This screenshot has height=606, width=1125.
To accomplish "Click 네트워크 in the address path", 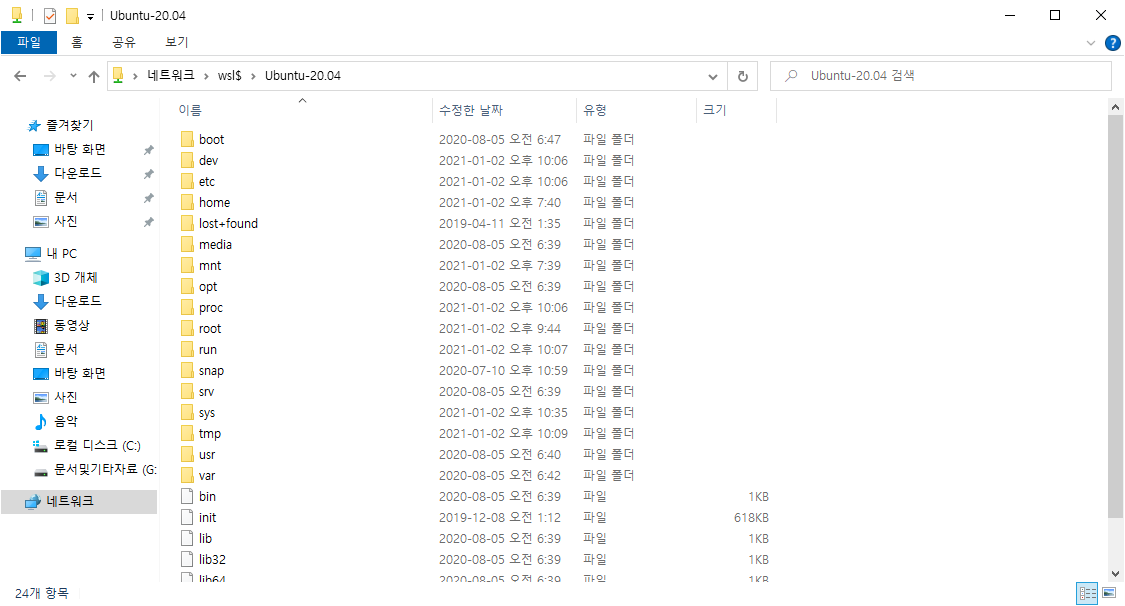I will pos(171,75).
